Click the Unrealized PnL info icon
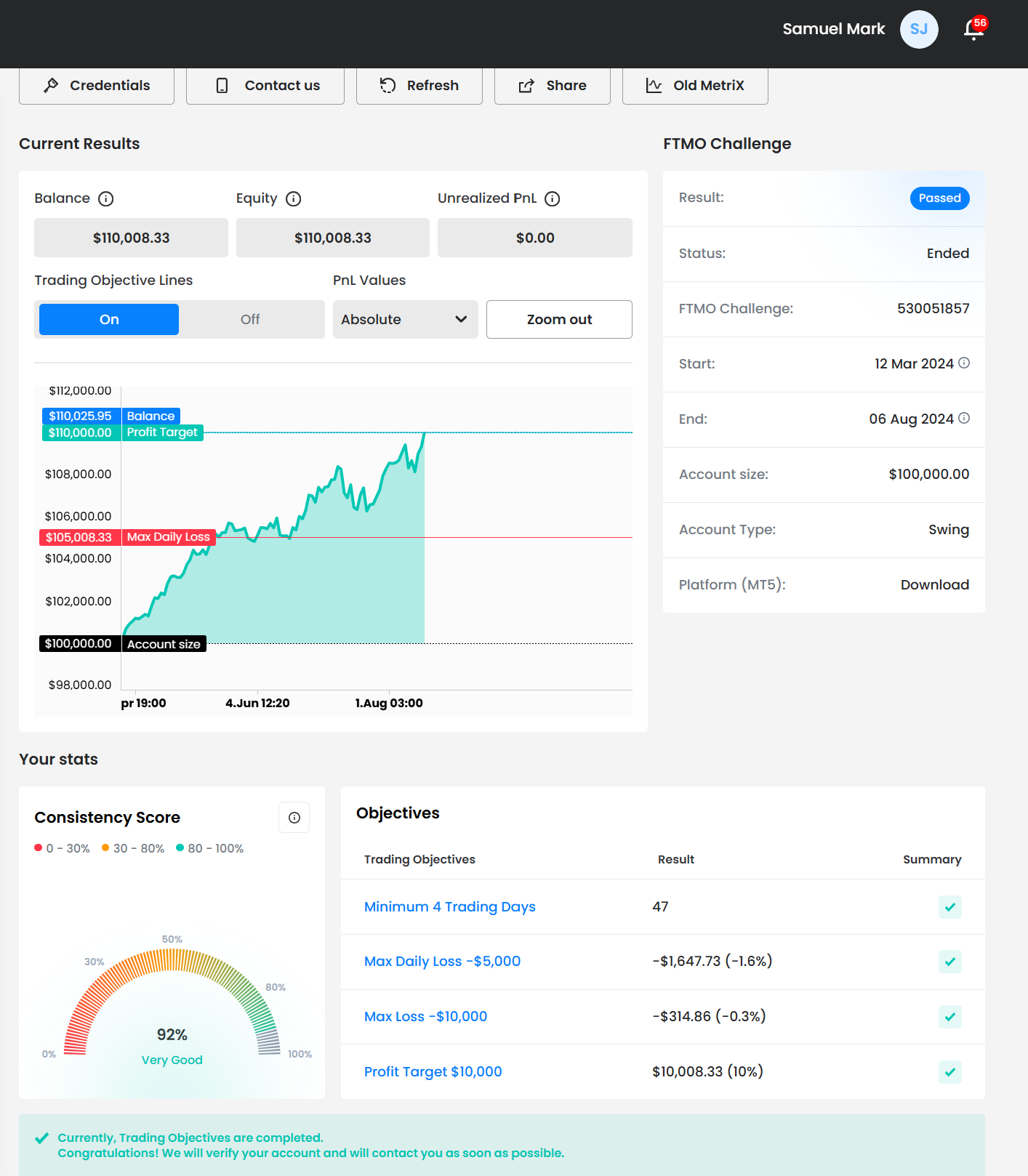 (x=553, y=198)
